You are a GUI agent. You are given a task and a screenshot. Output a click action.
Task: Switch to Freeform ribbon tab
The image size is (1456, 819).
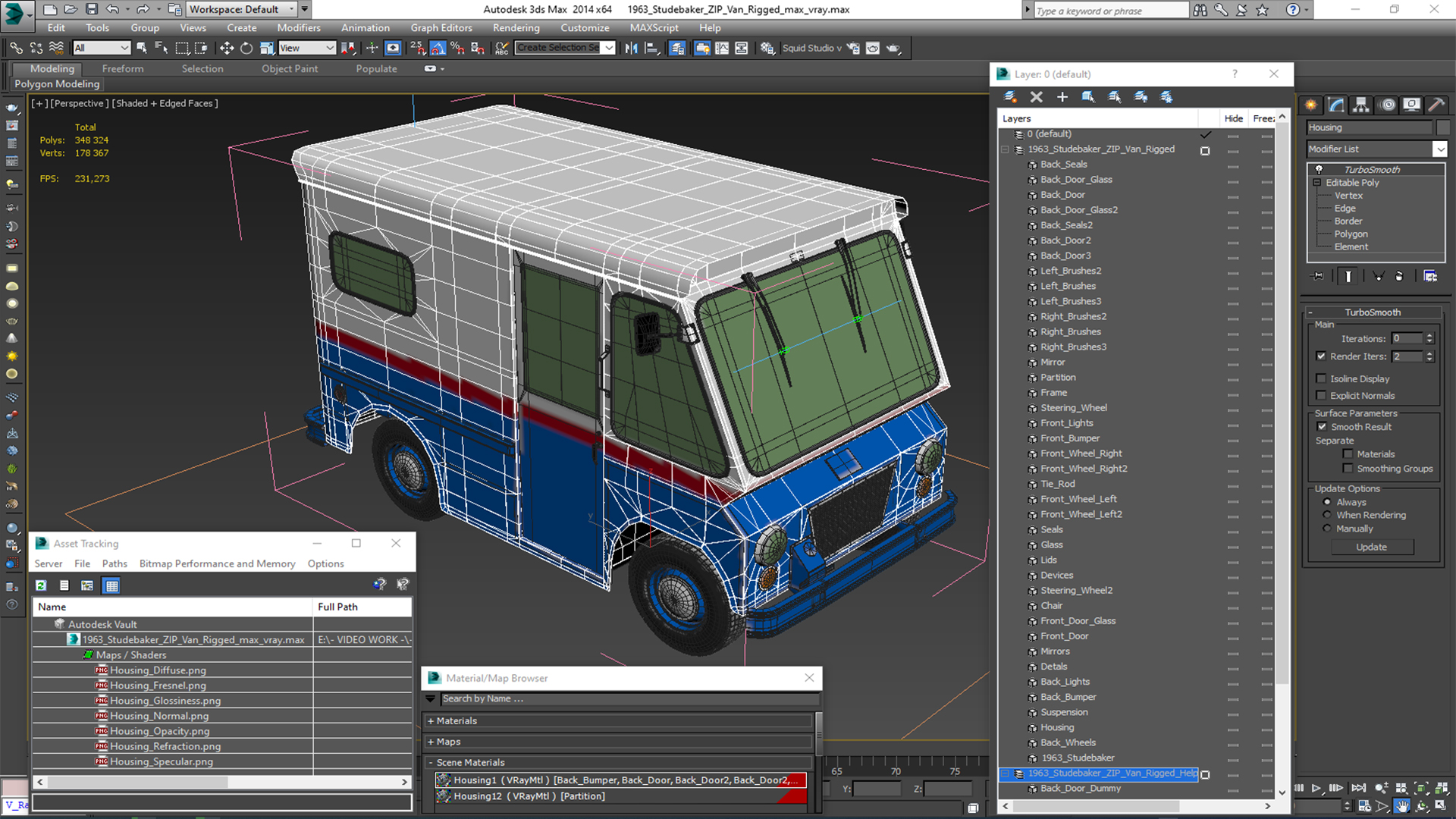tap(123, 68)
